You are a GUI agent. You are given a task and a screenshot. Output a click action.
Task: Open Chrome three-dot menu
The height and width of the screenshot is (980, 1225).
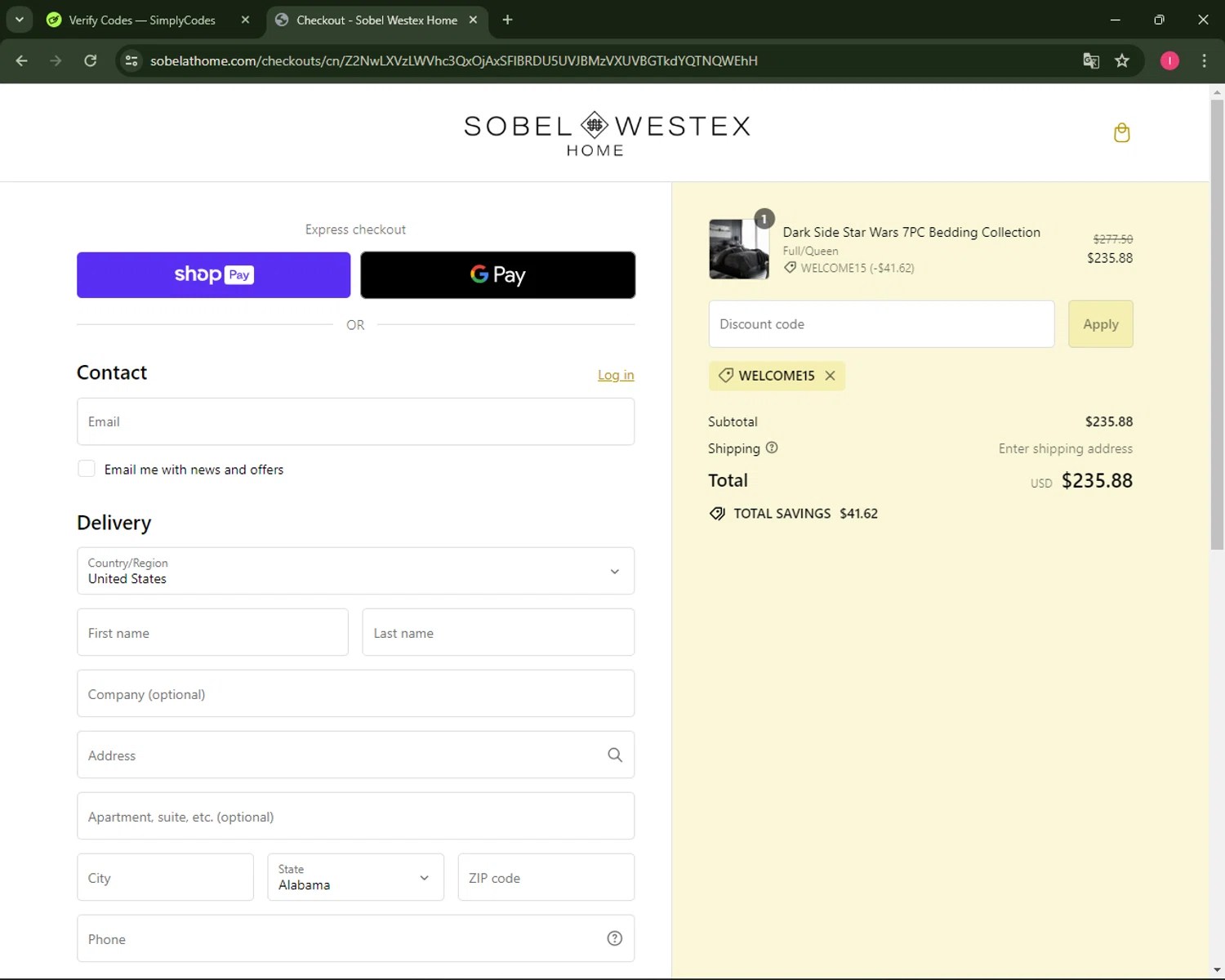(1204, 60)
